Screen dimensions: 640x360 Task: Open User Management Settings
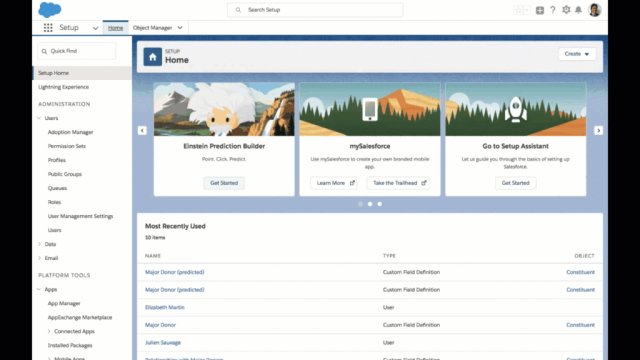80,216
